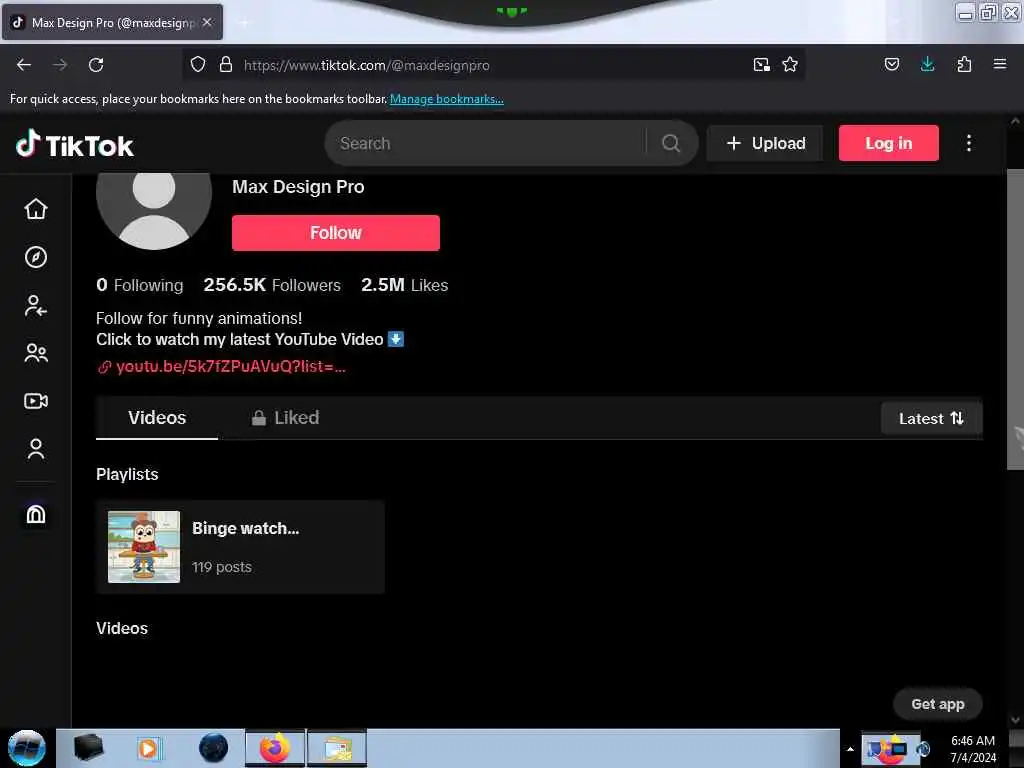Click the address bar icon left of the star
The width and height of the screenshot is (1024, 768).
tap(761, 65)
